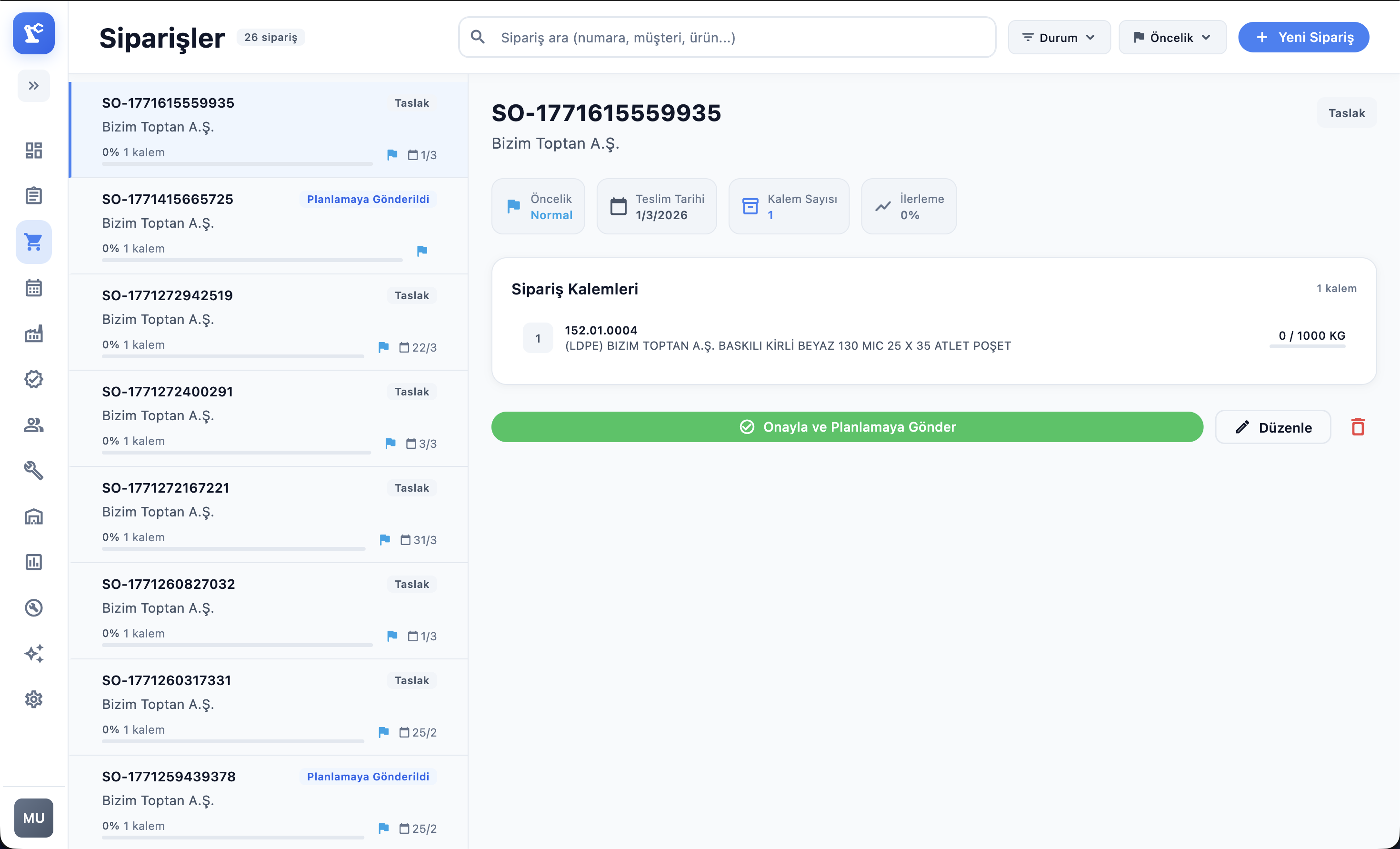Open the factory production icon in sidebar
Screen dimensions: 1400x849
click(x=33, y=333)
